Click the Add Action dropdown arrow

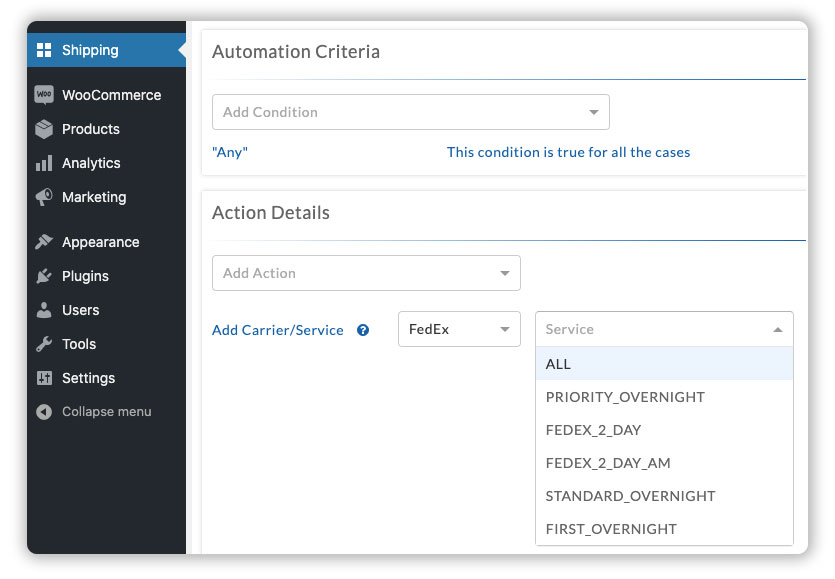tap(504, 273)
